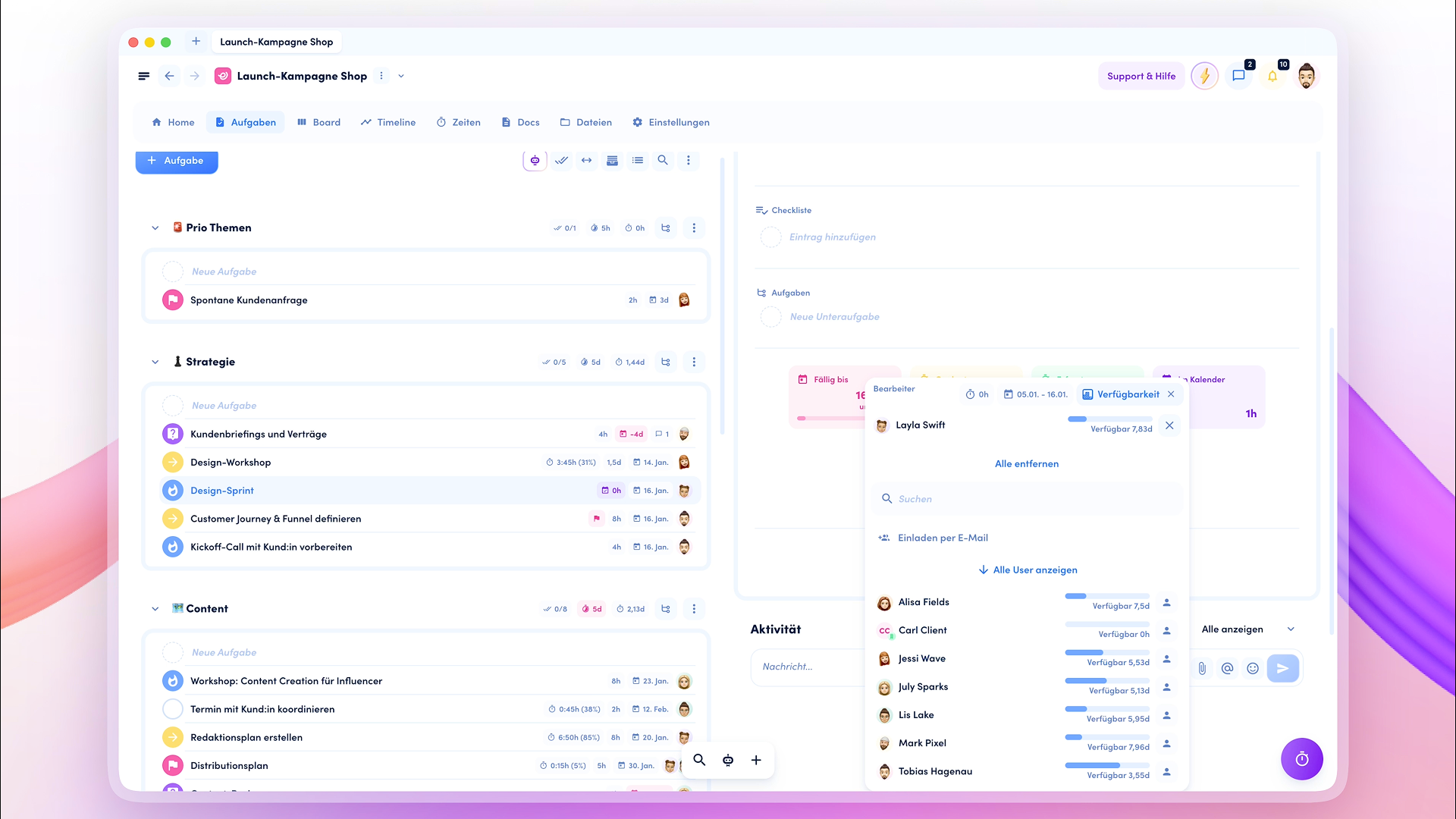Collapse the Strategie section
This screenshot has width=1456, height=819.
tap(155, 362)
